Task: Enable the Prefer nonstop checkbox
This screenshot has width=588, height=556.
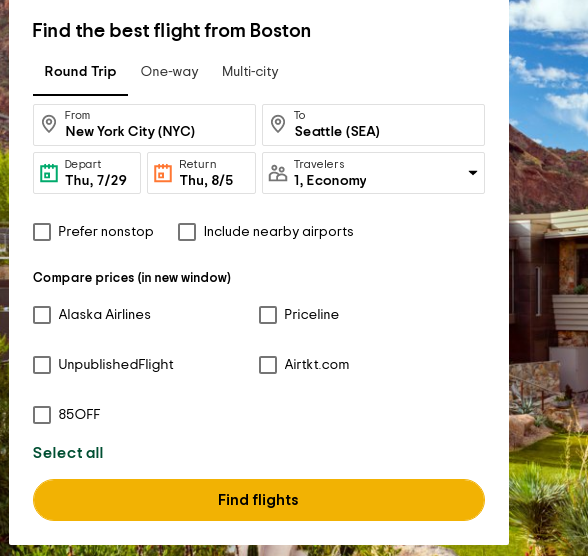Action: (x=42, y=232)
